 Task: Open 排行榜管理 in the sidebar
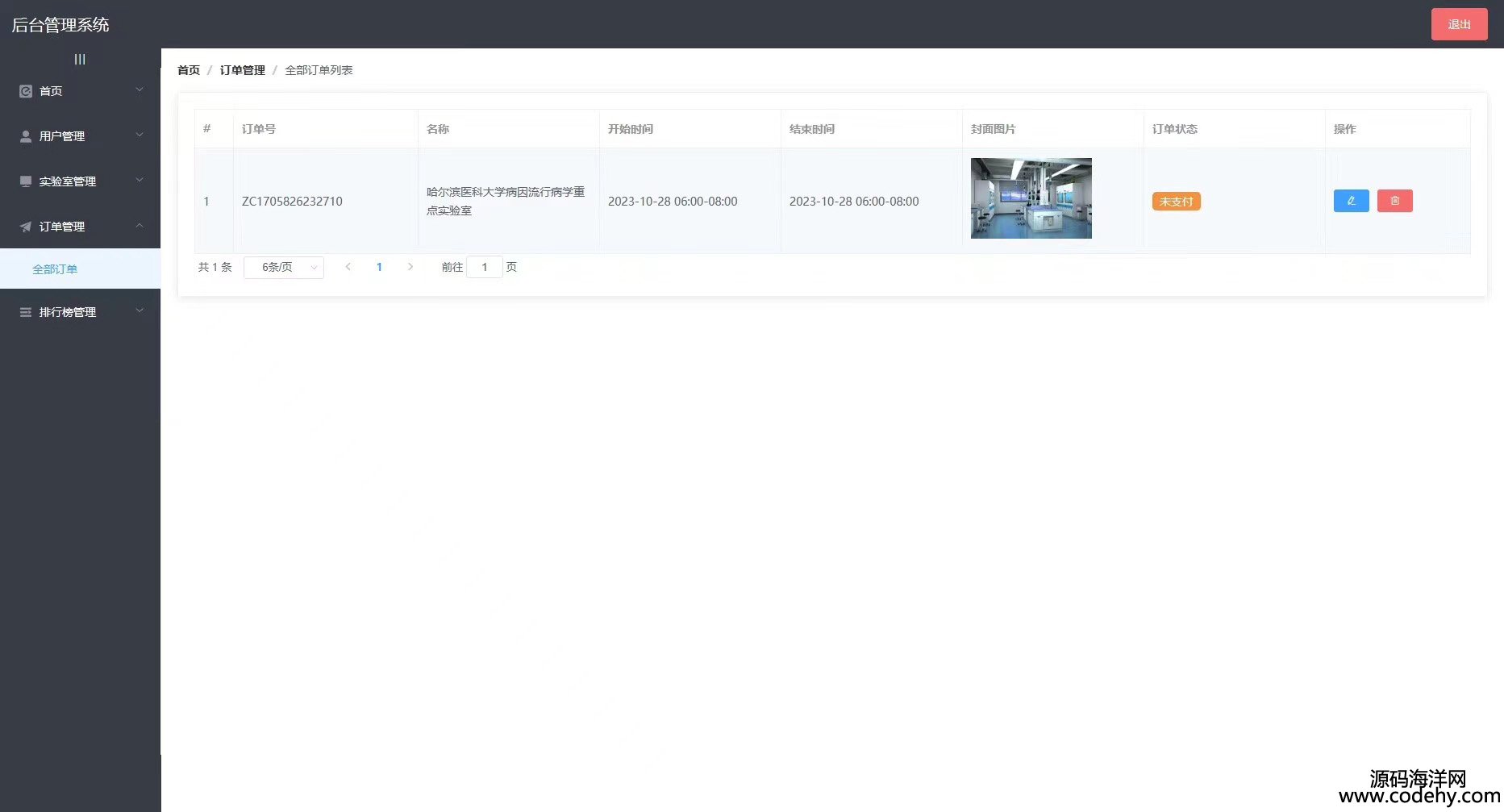[x=81, y=312]
